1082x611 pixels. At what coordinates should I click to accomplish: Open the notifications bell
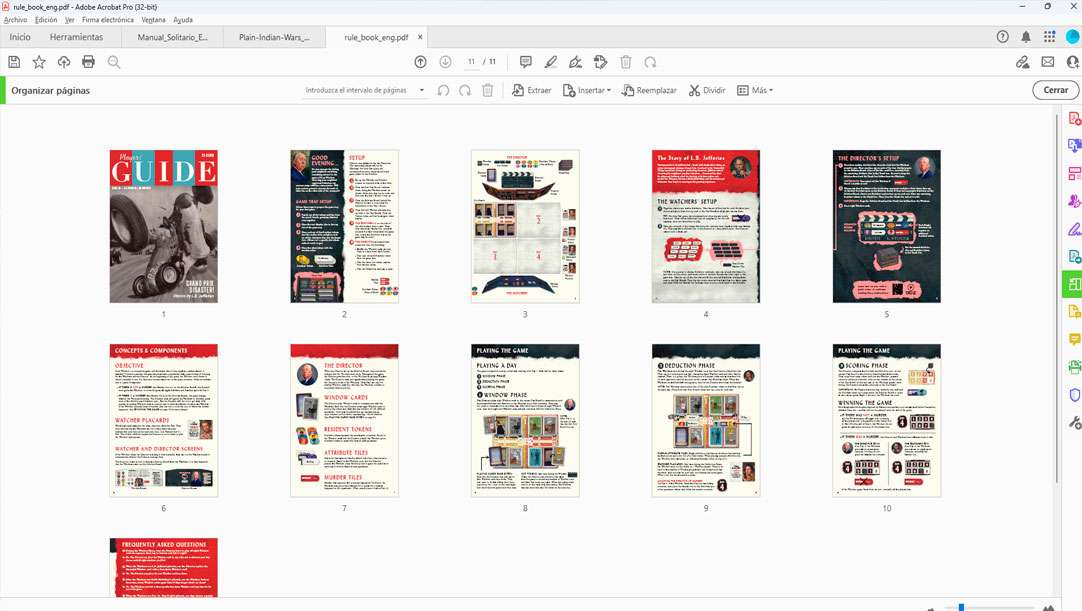click(1026, 37)
